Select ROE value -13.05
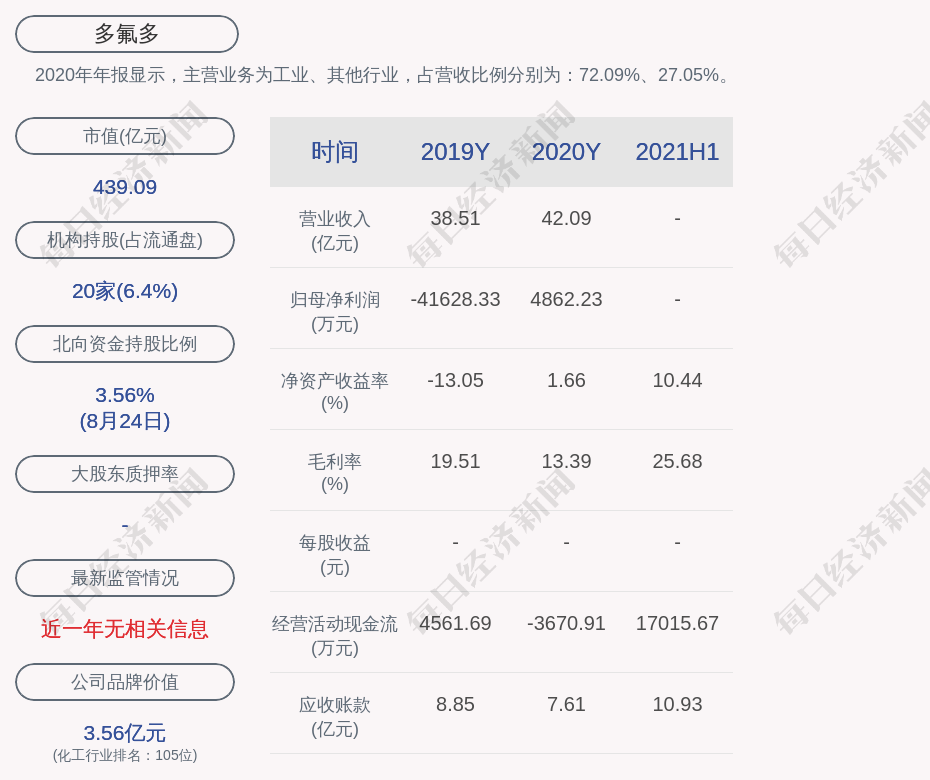This screenshot has width=930, height=780. pyautogui.click(x=455, y=380)
